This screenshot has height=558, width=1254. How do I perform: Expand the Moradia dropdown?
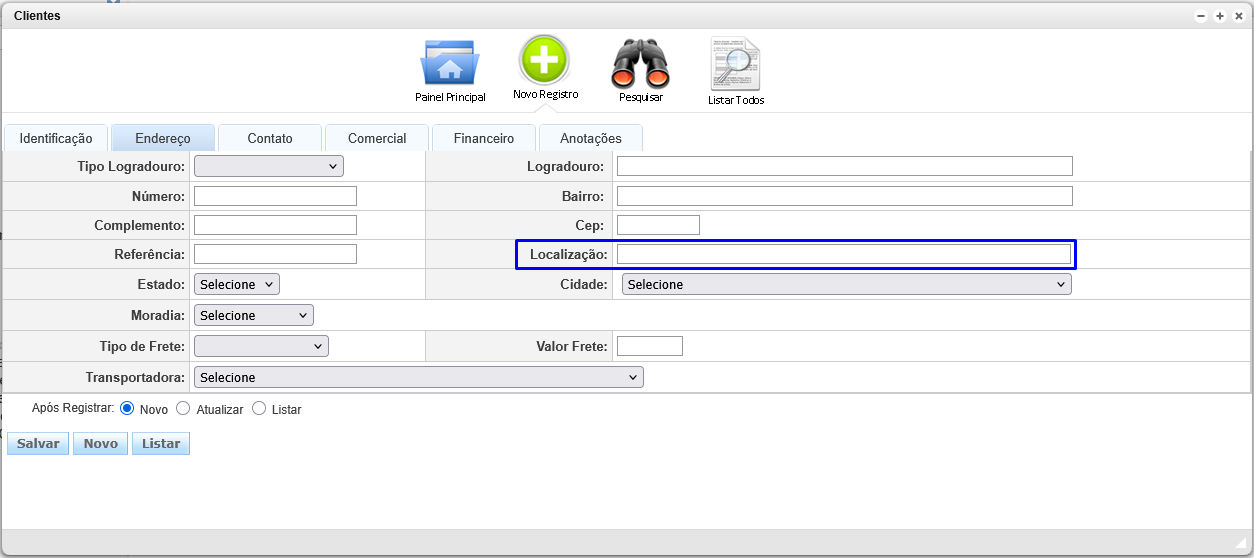[x=253, y=315]
